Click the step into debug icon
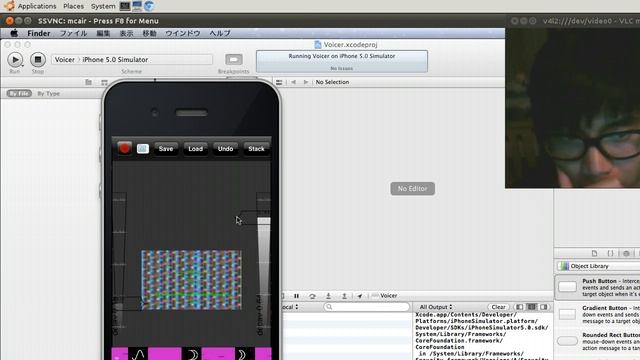 pyautogui.click(x=328, y=296)
